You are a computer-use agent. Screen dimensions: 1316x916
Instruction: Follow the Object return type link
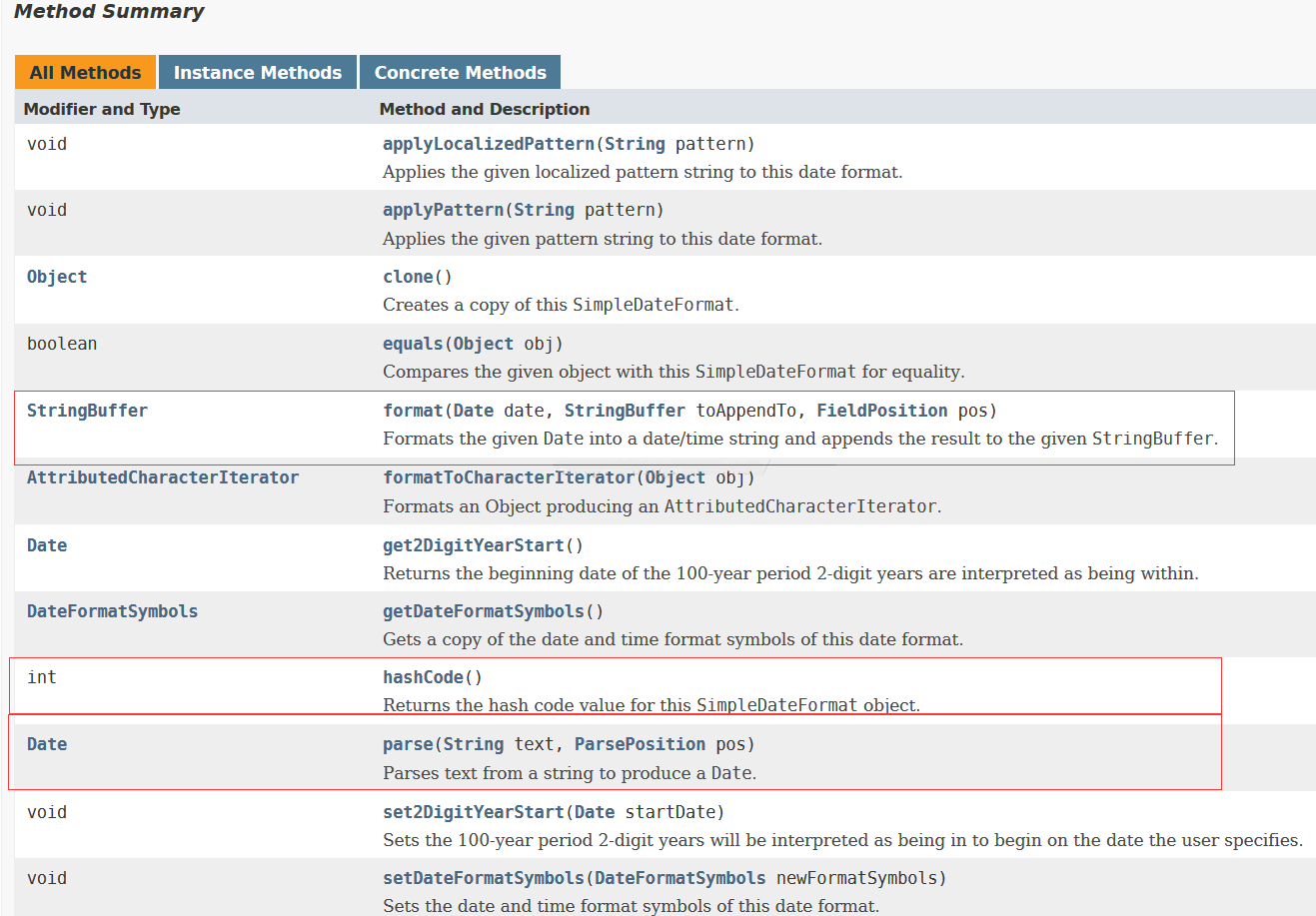pyautogui.click(x=57, y=277)
